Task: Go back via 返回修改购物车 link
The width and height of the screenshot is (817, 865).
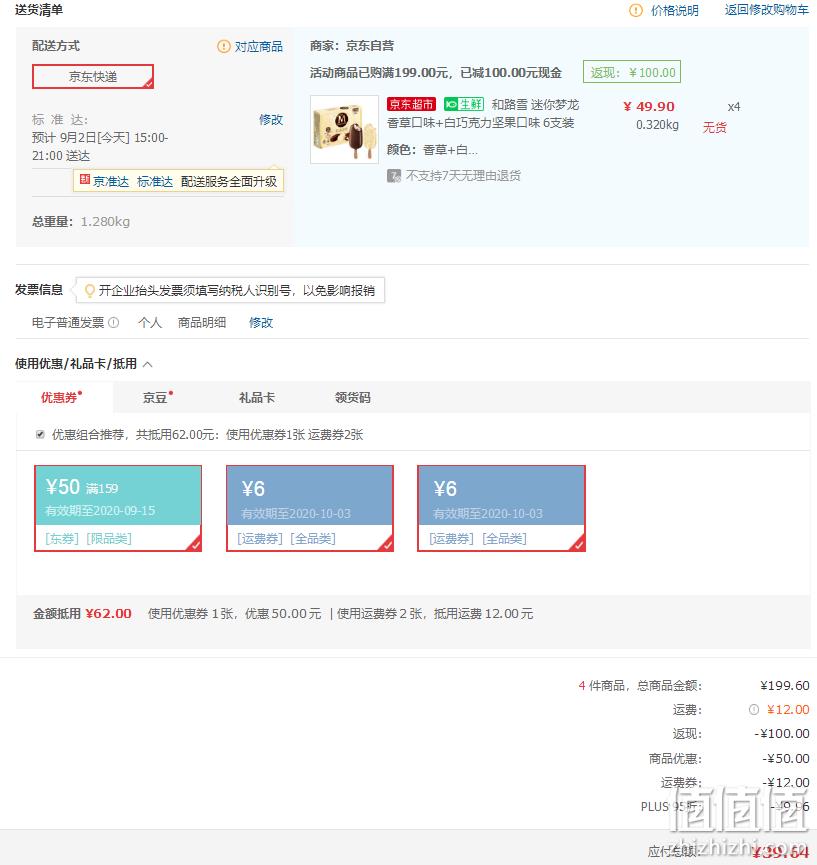Action: coord(766,10)
